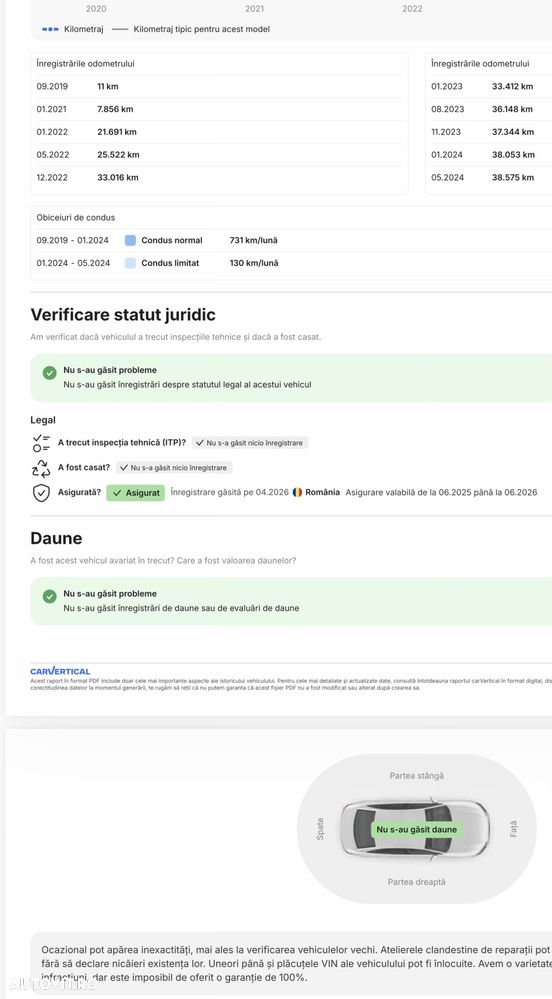This screenshot has width=552, height=999.
Task: Click the shield icon next to Asigurată
Action: [41, 493]
